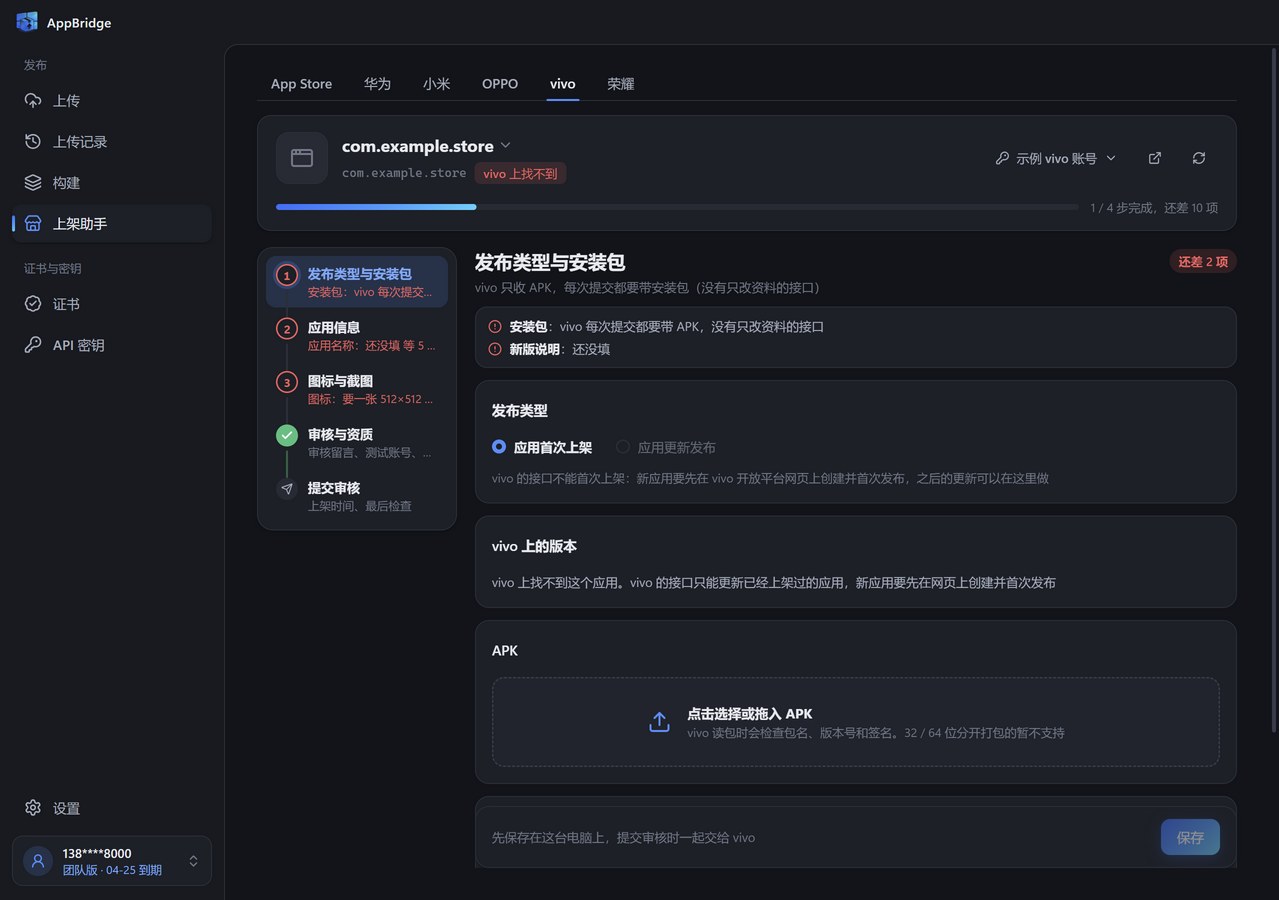Image resolution: width=1279 pixels, height=900 pixels.
Task: Open API 密钥 page
Action: pyautogui.click(x=112, y=345)
